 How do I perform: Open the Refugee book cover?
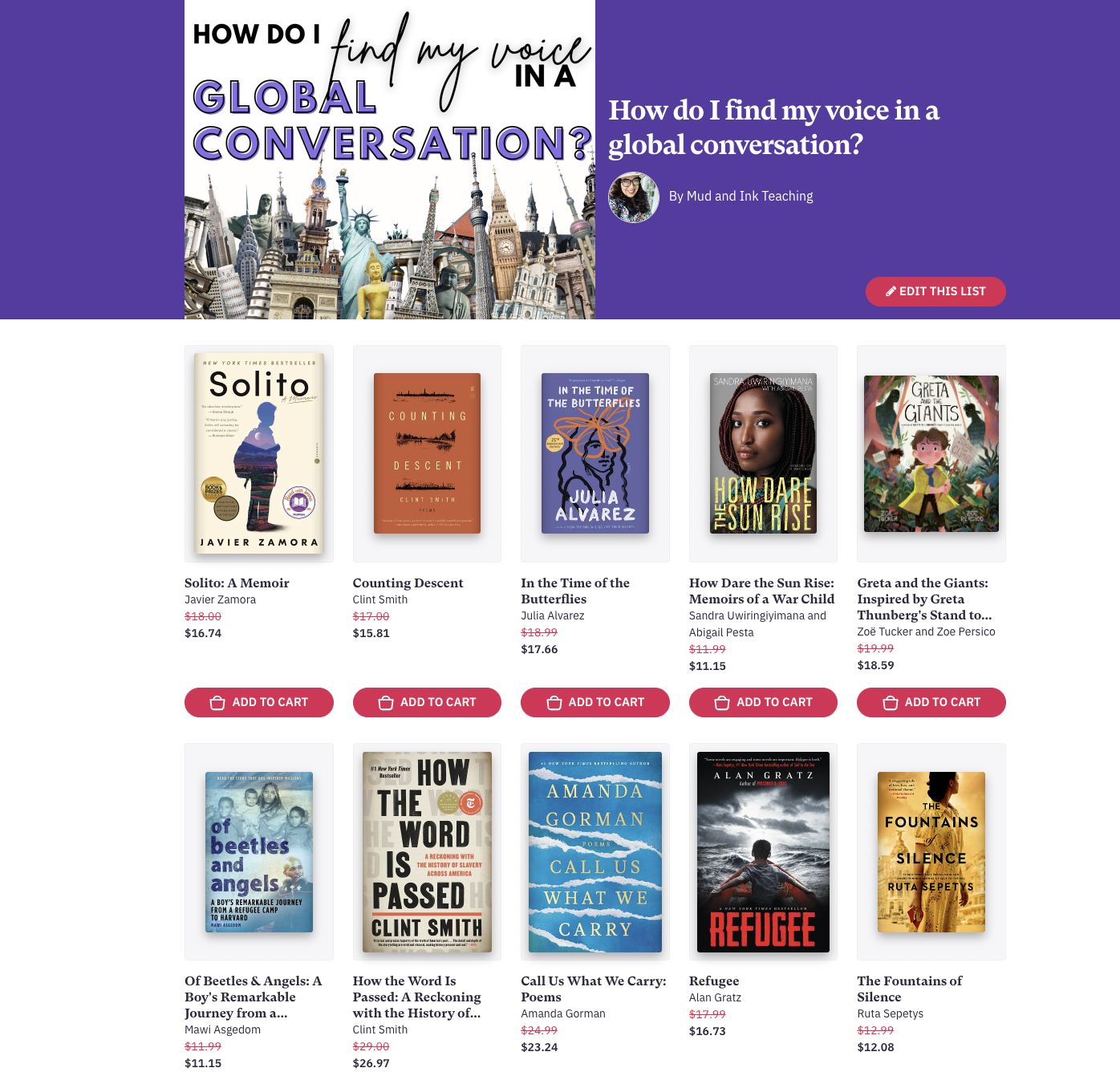pyautogui.click(x=763, y=852)
